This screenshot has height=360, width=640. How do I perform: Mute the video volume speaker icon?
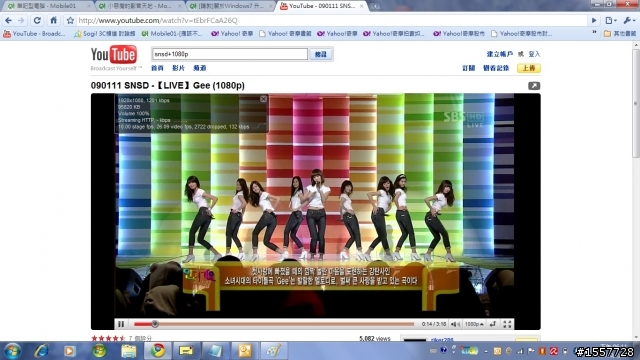[456, 324]
